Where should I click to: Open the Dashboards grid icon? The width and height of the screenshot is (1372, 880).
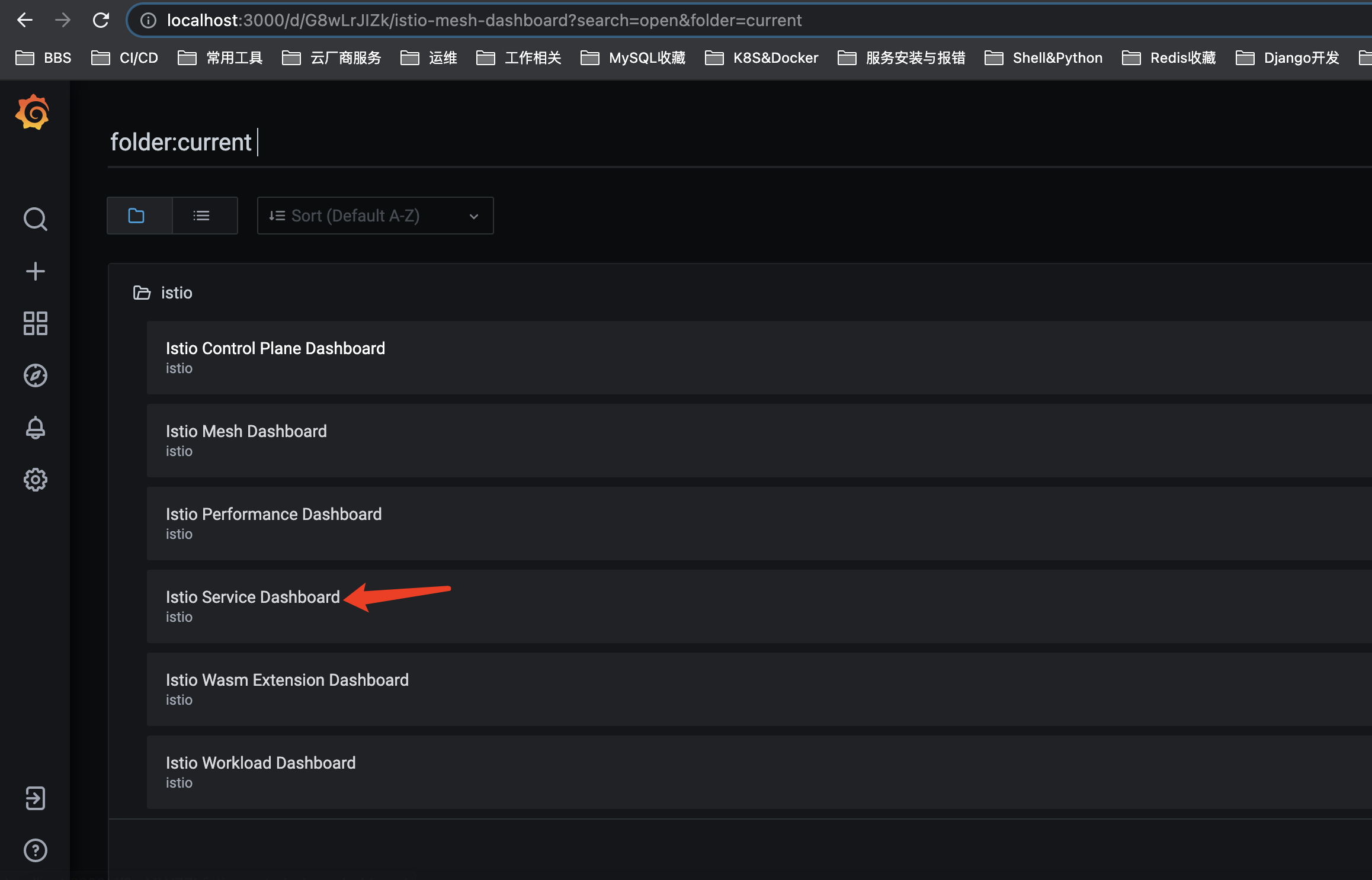tap(35, 323)
